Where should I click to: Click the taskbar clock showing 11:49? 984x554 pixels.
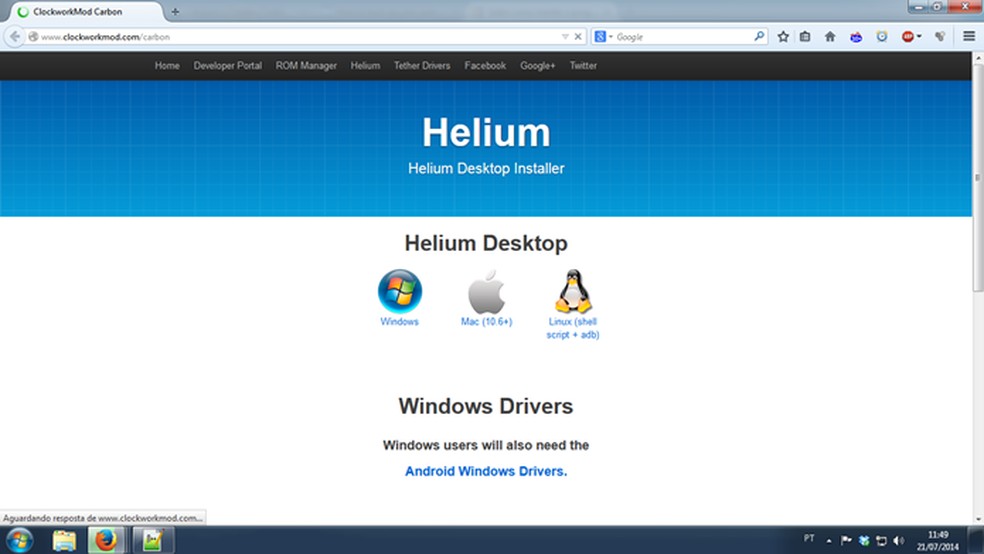click(x=938, y=541)
